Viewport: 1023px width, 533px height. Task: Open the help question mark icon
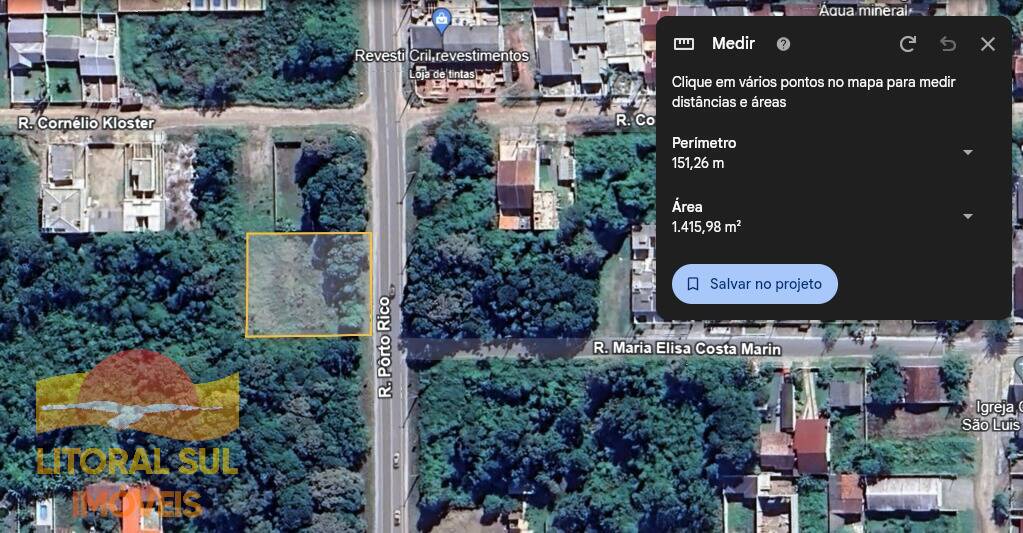[x=783, y=44]
